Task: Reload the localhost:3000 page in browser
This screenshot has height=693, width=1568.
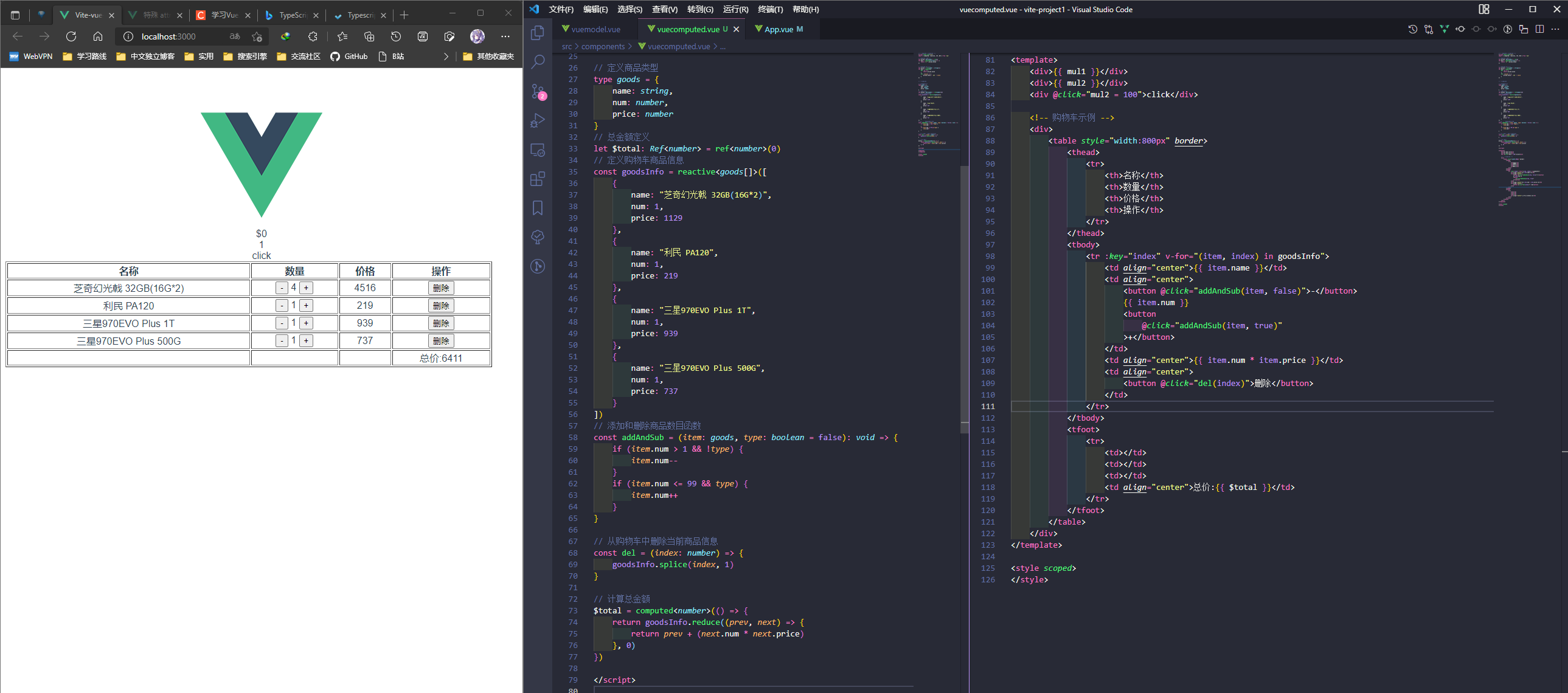Action: pyautogui.click(x=71, y=36)
